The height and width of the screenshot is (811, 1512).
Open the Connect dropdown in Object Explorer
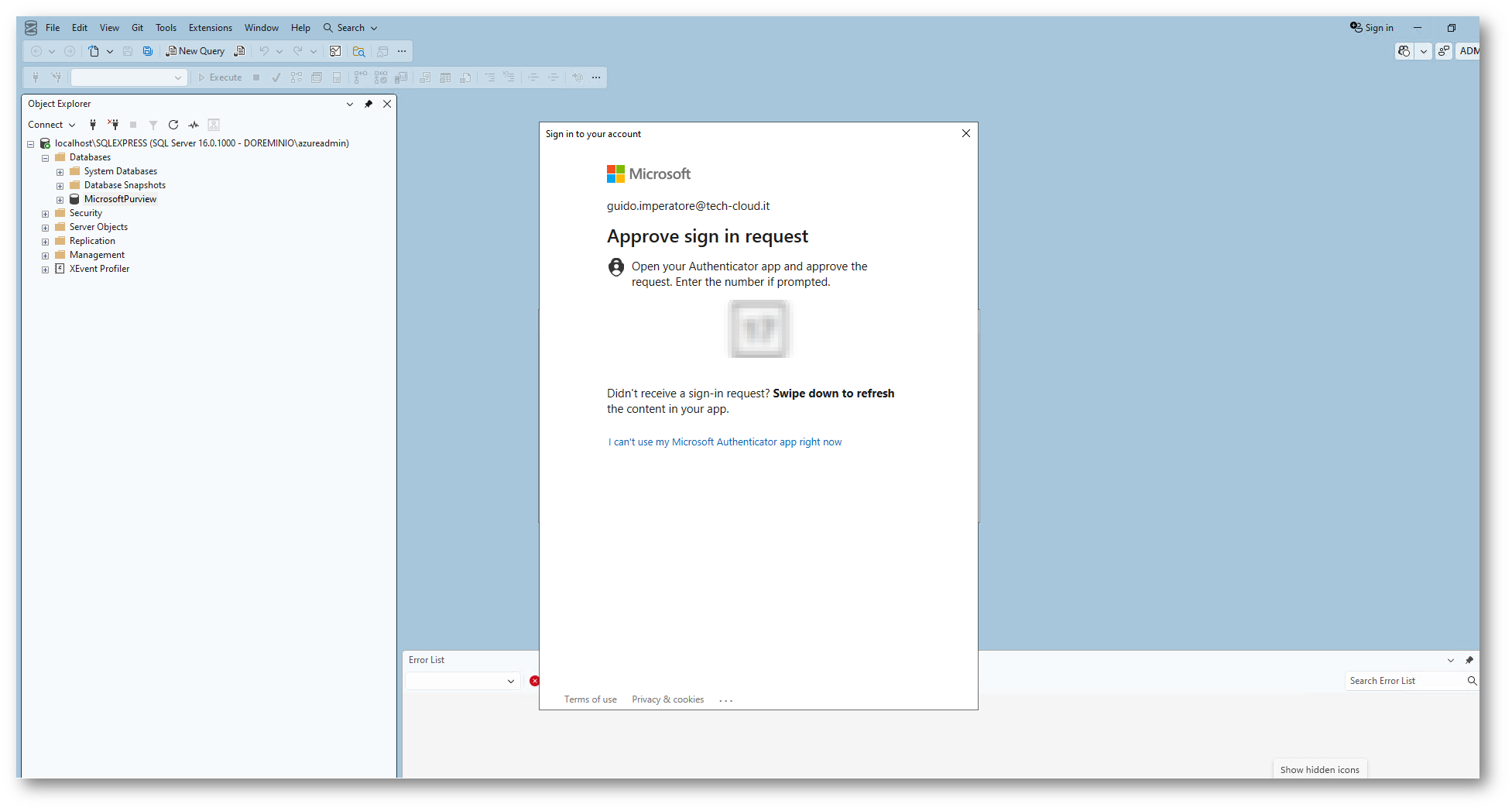point(52,125)
